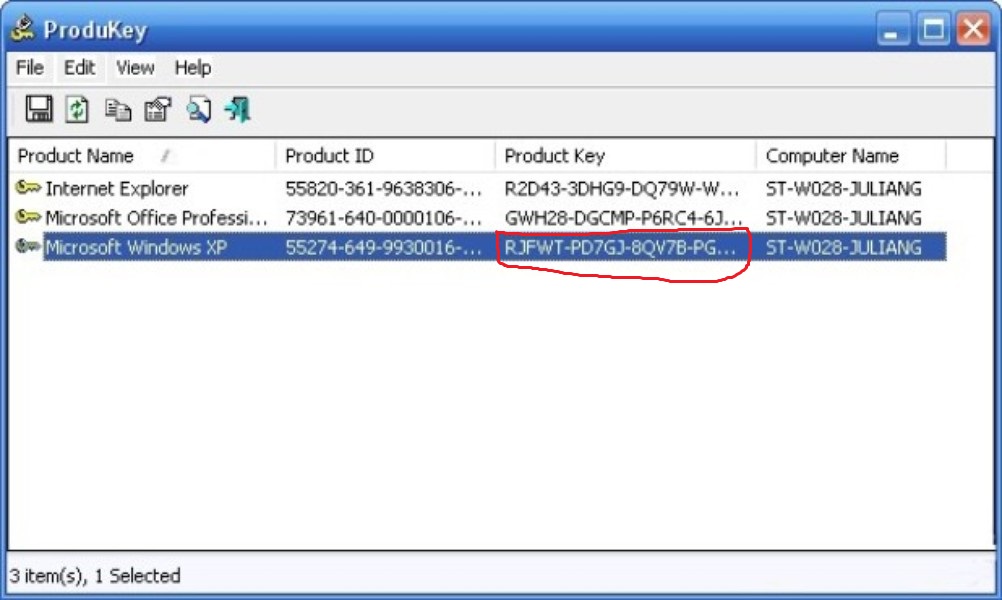The height and width of the screenshot is (600, 1002).
Task: Click the key icon beside Microsoft Windows XP
Action: [28, 247]
